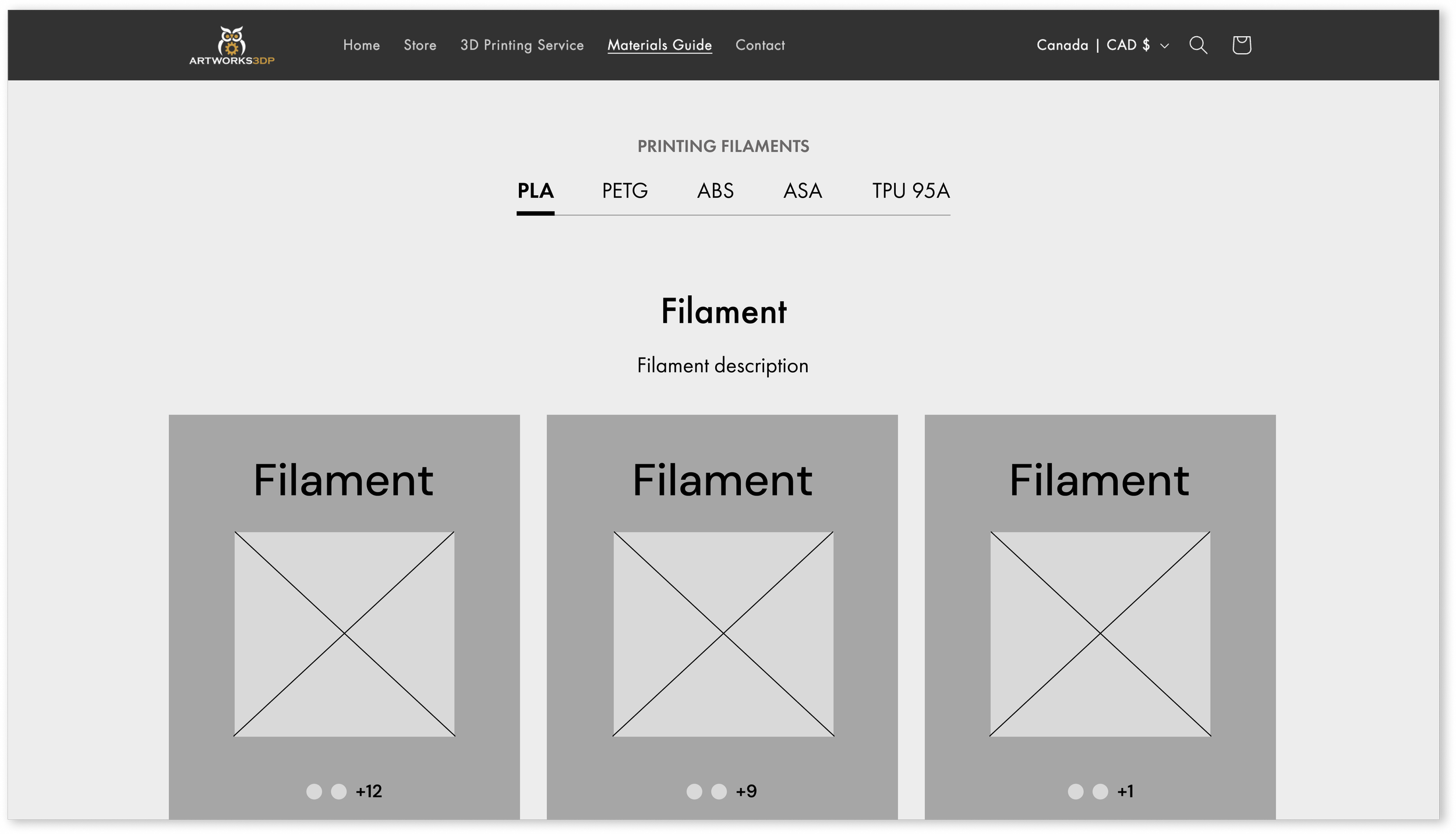Viewport: 1456px width, 834px height.
Task: Open the 3D Printing Service page
Action: coord(521,45)
